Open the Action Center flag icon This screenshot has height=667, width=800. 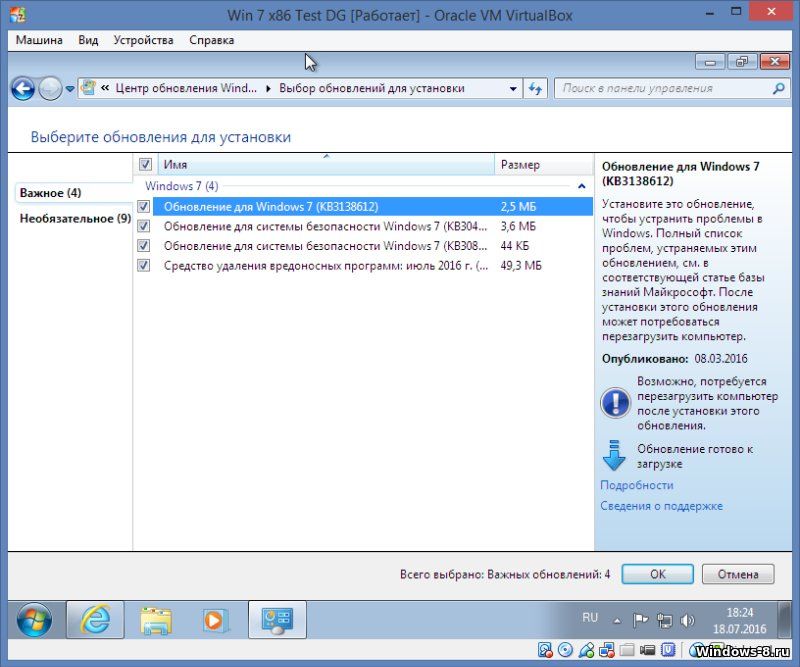640,620
